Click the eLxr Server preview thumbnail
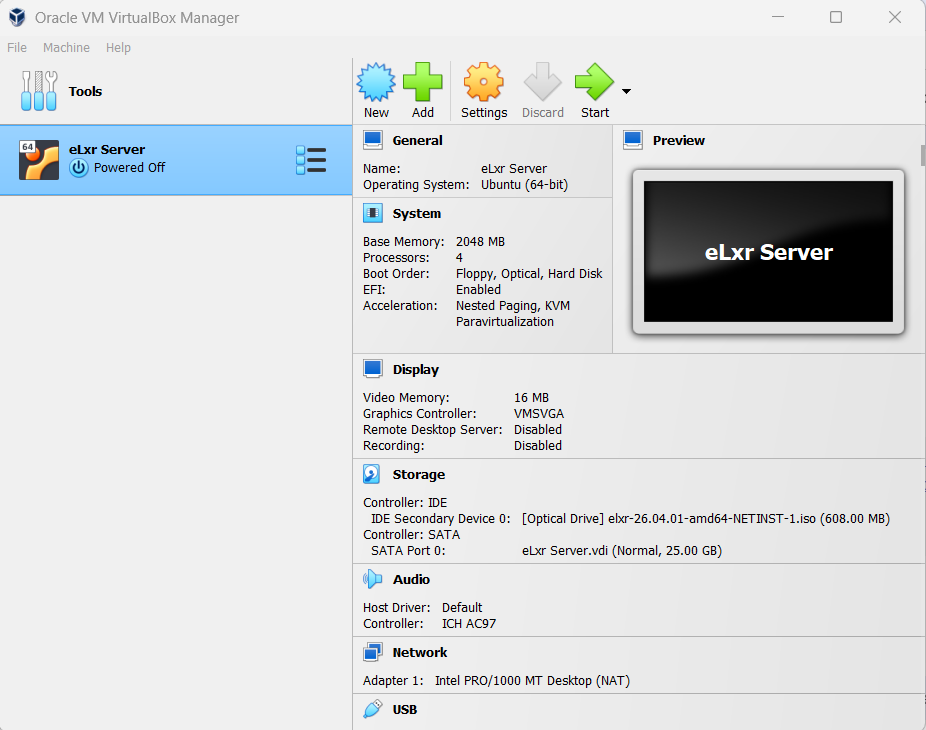 tap(767, 252)
